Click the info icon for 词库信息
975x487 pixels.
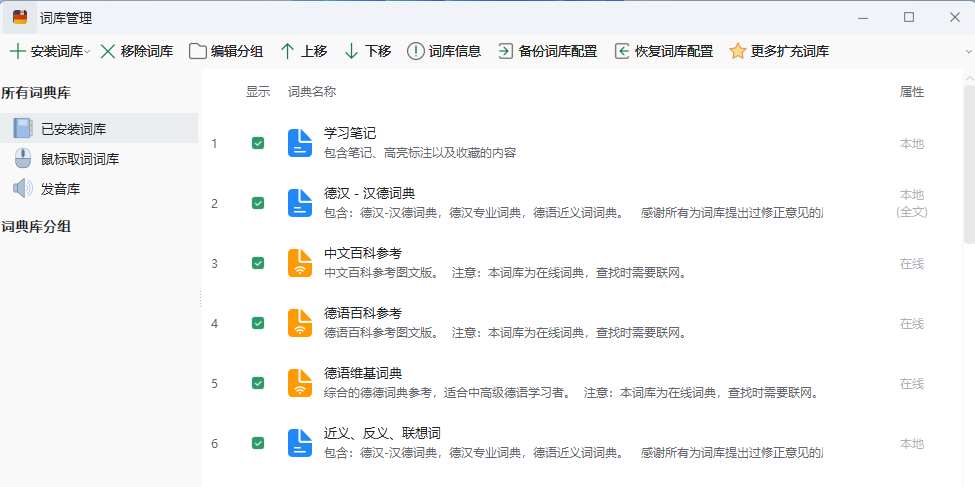415,51
